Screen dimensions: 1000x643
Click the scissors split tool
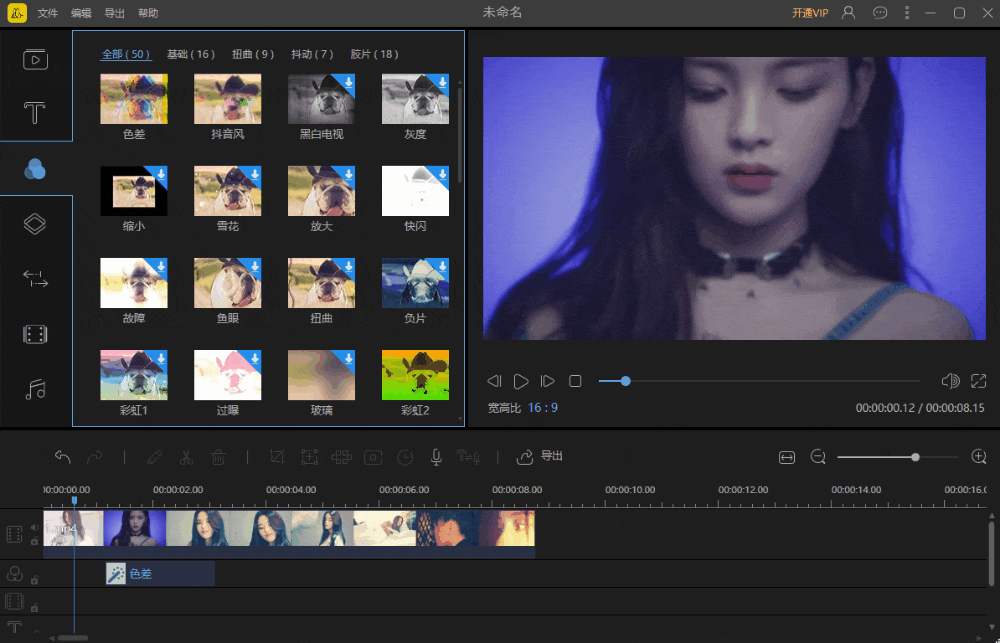click(x=186, y=457)
